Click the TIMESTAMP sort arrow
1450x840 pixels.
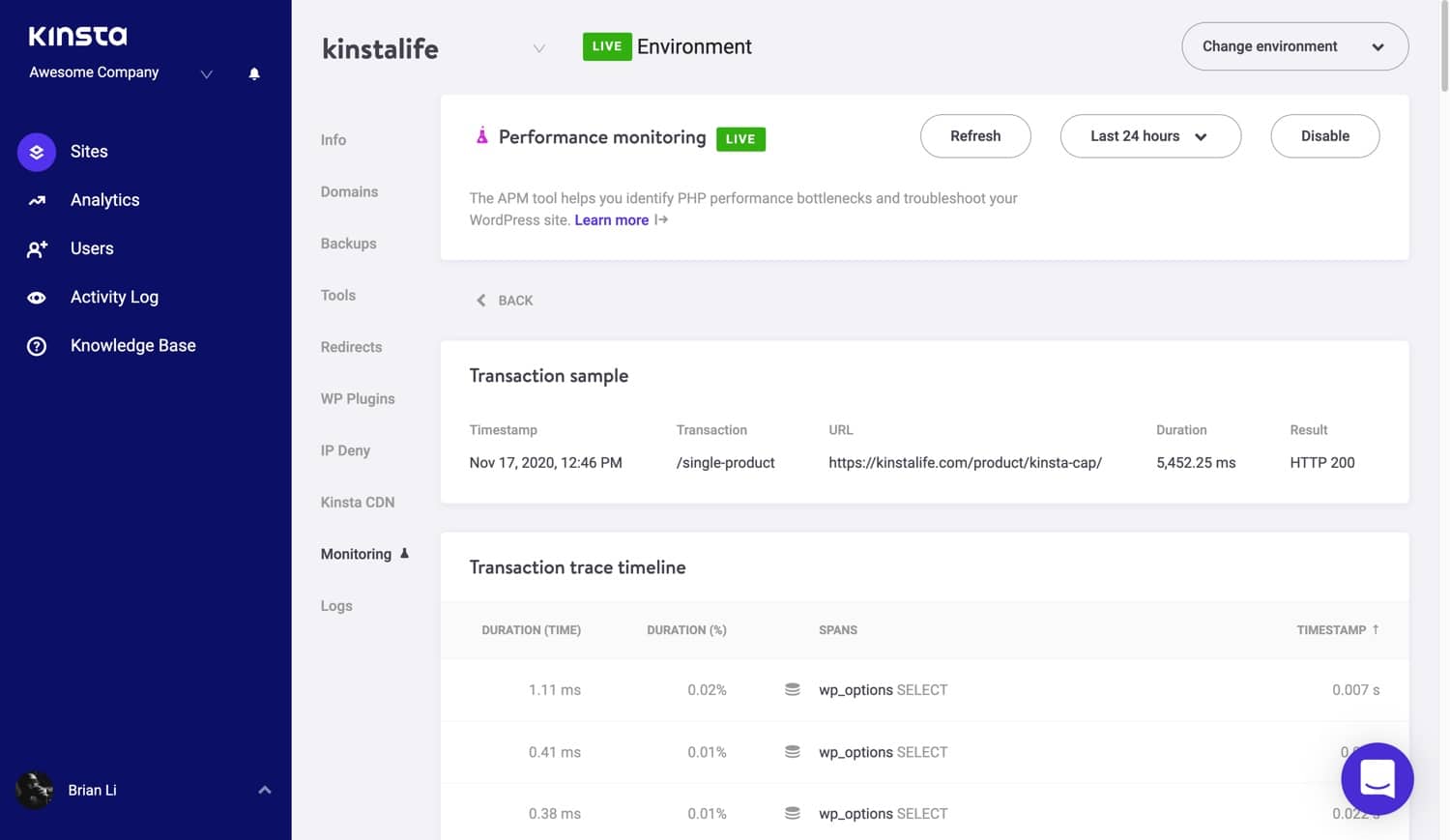(1376, 629)
